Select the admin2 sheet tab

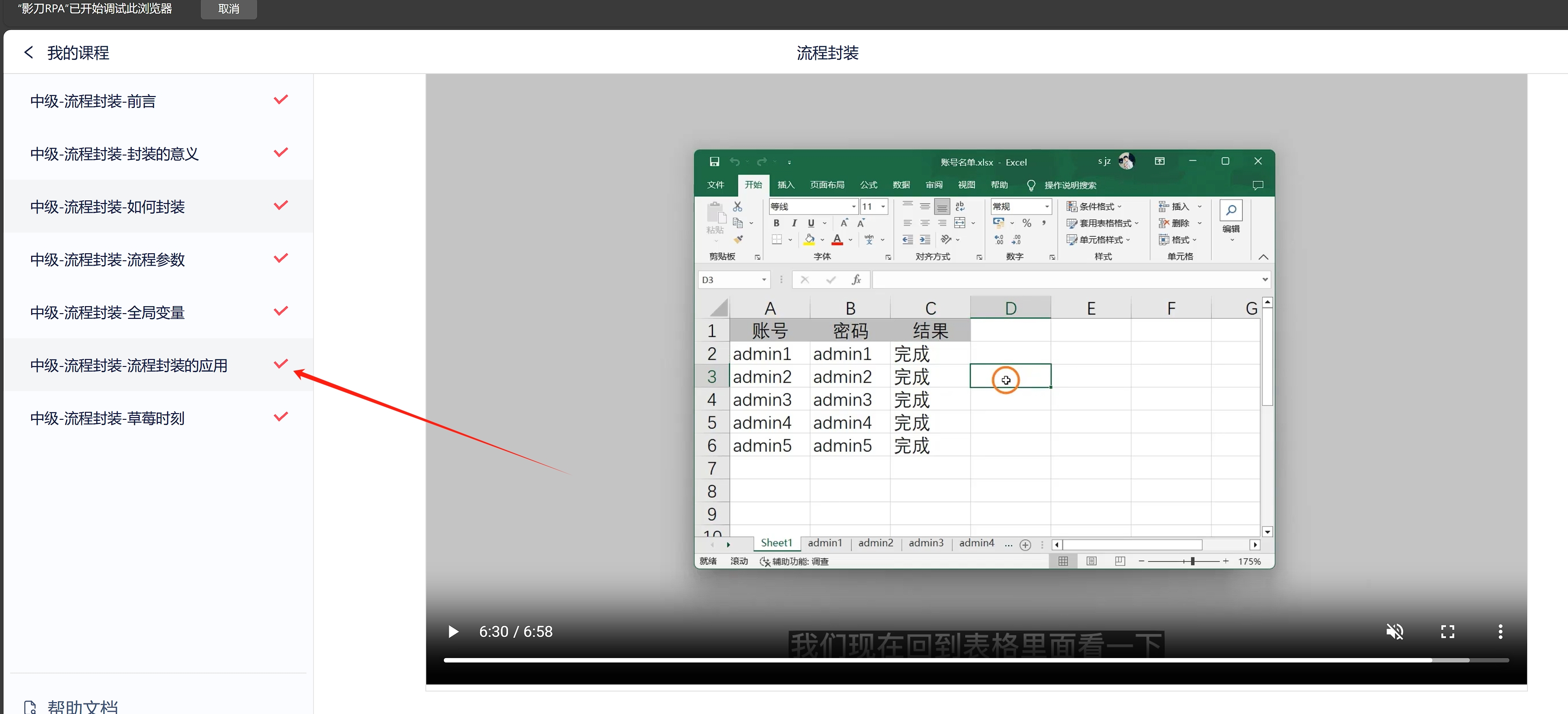point(875,543)
